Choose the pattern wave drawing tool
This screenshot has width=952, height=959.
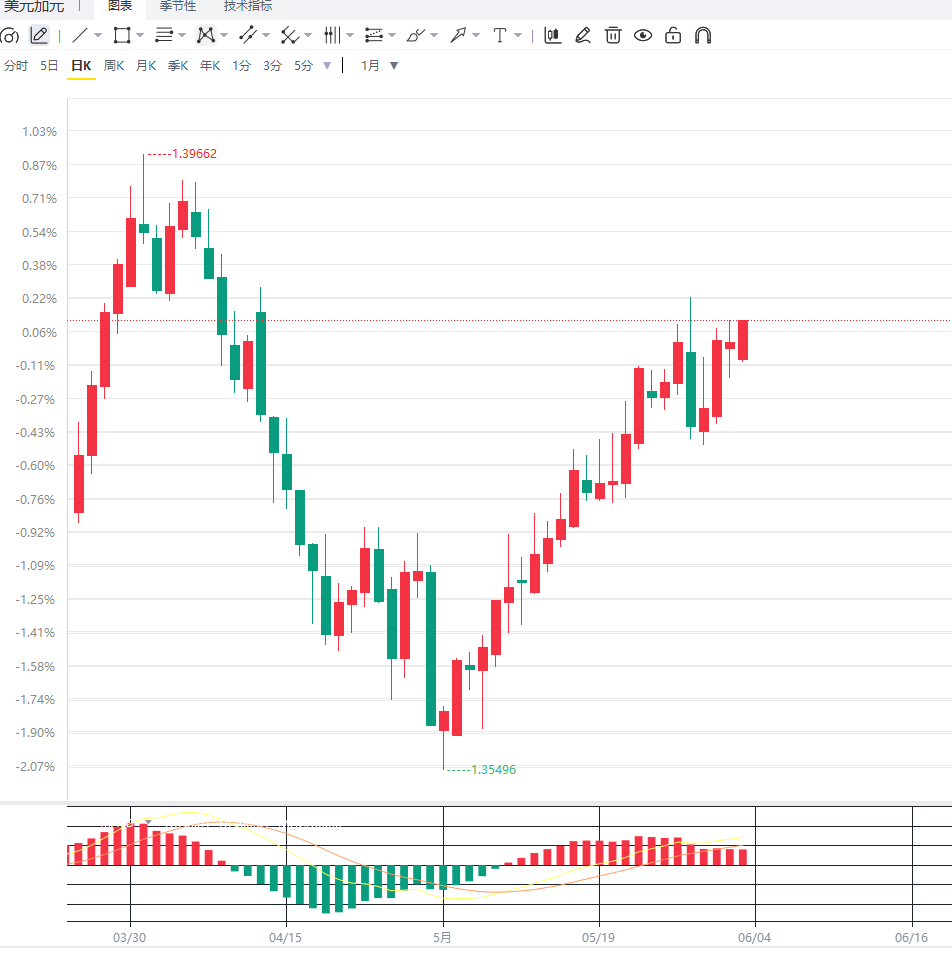(x=206, y=35)
